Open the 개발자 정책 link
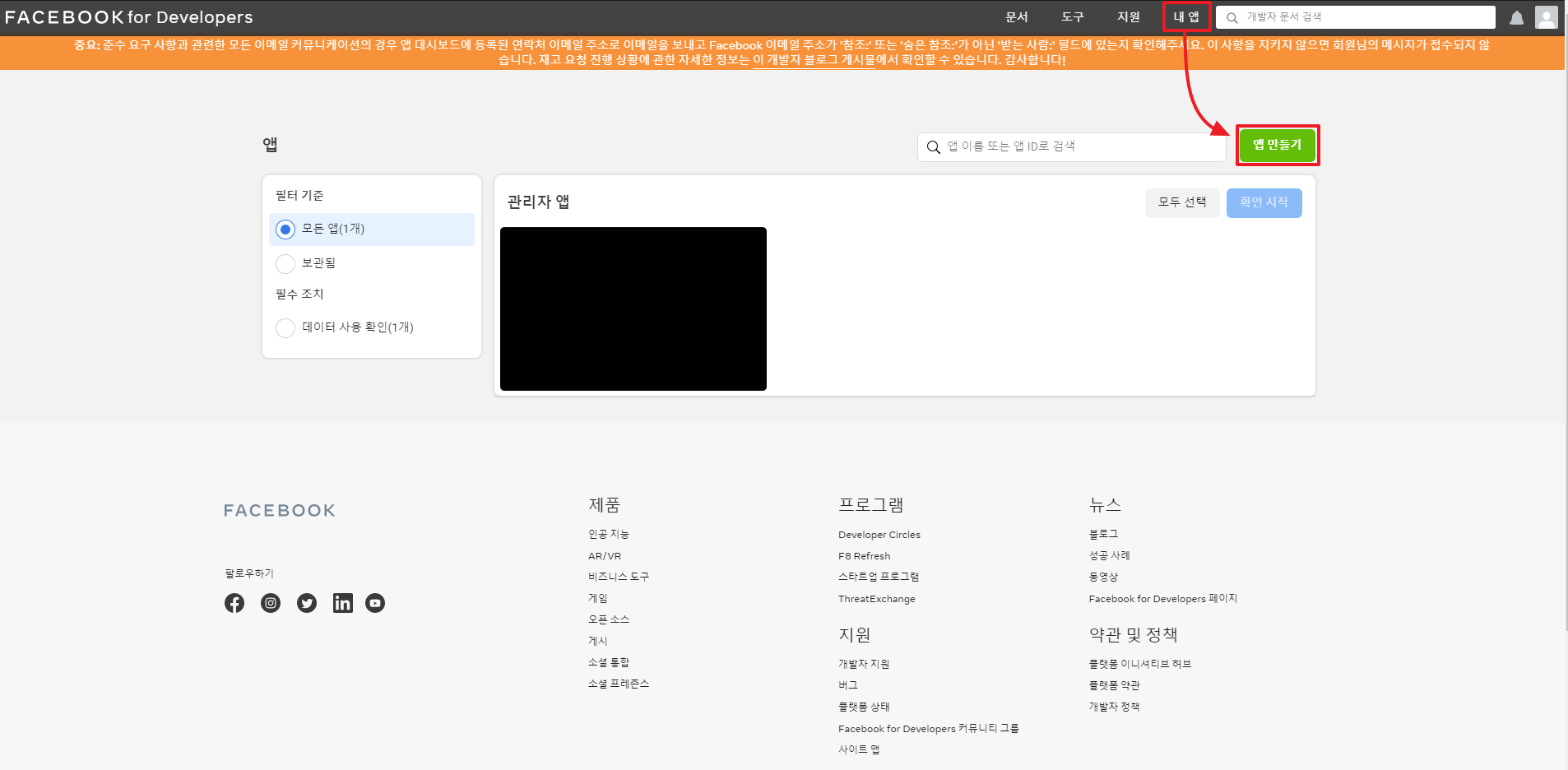The width and height of the screenshot is (1568, 770). pos(1115,707)
